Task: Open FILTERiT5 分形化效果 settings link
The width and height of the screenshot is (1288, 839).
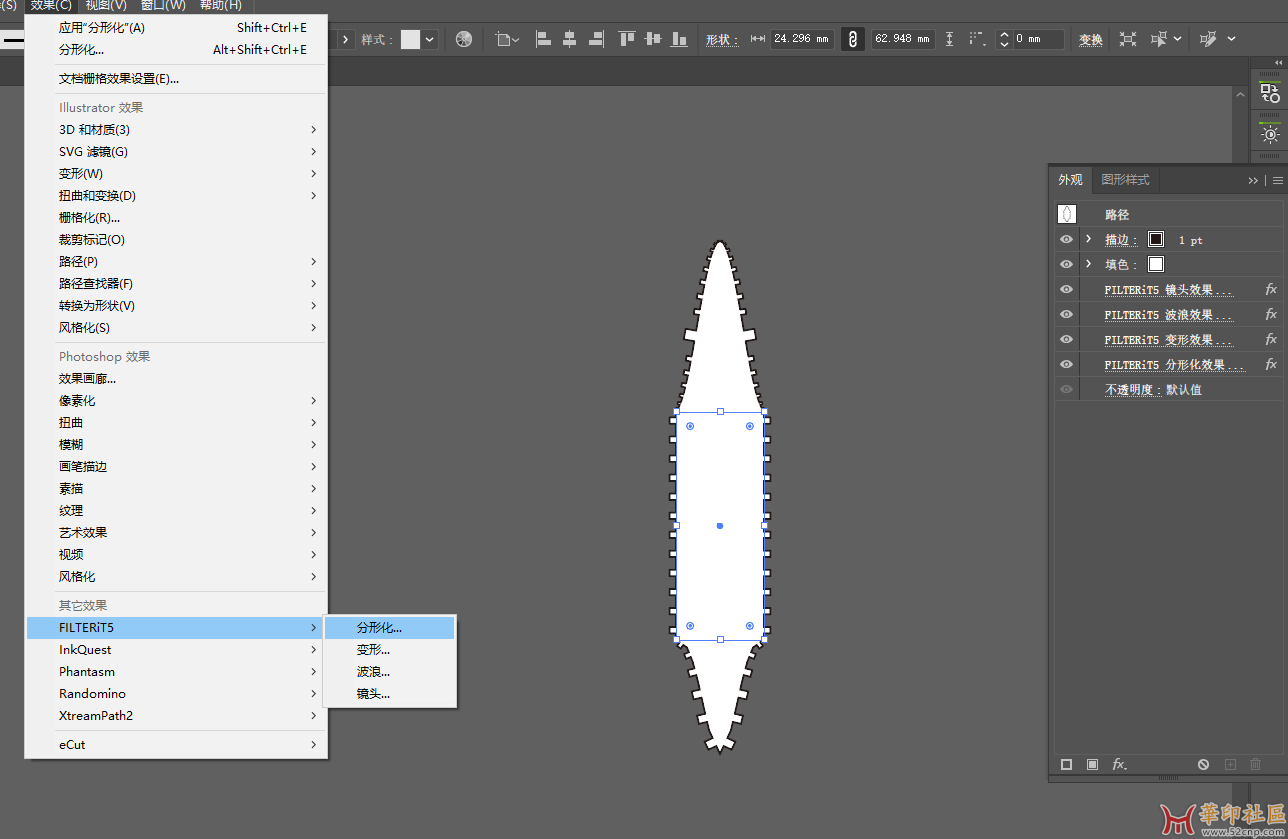Action: (x=1174, y=365)
